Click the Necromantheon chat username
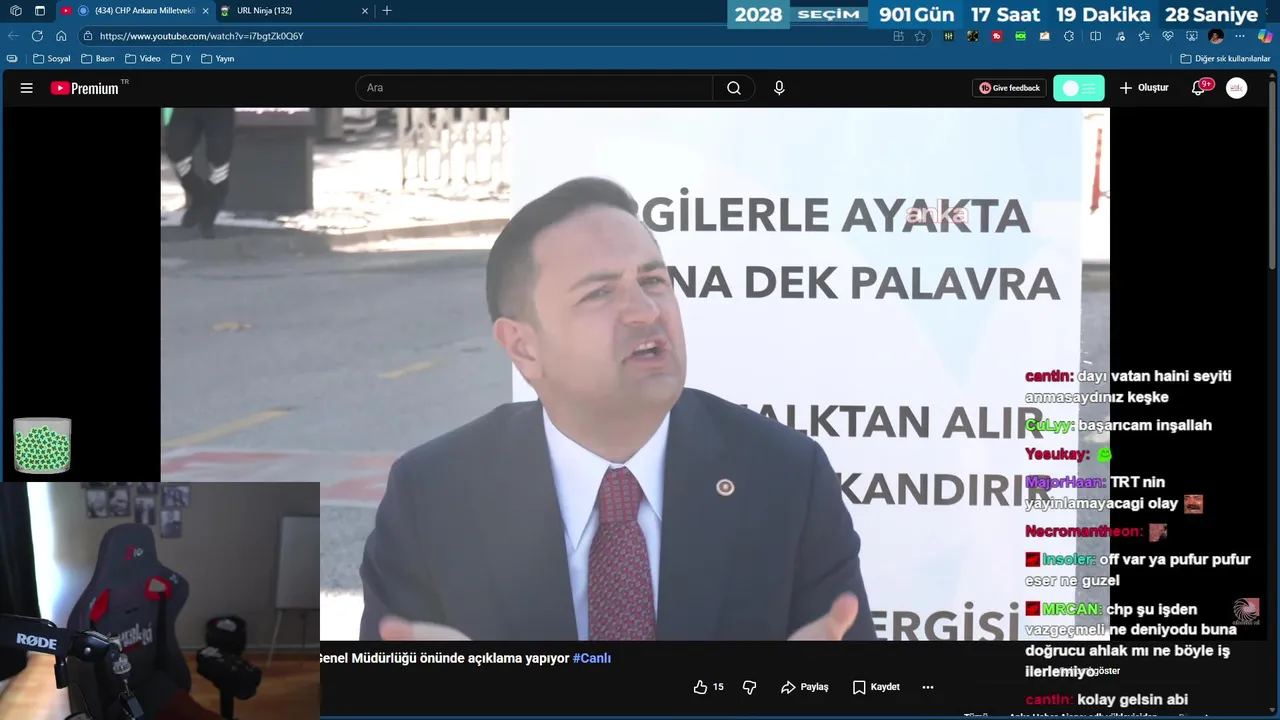Viewport: 1280px width, 720px height. tap(1084, 531)
